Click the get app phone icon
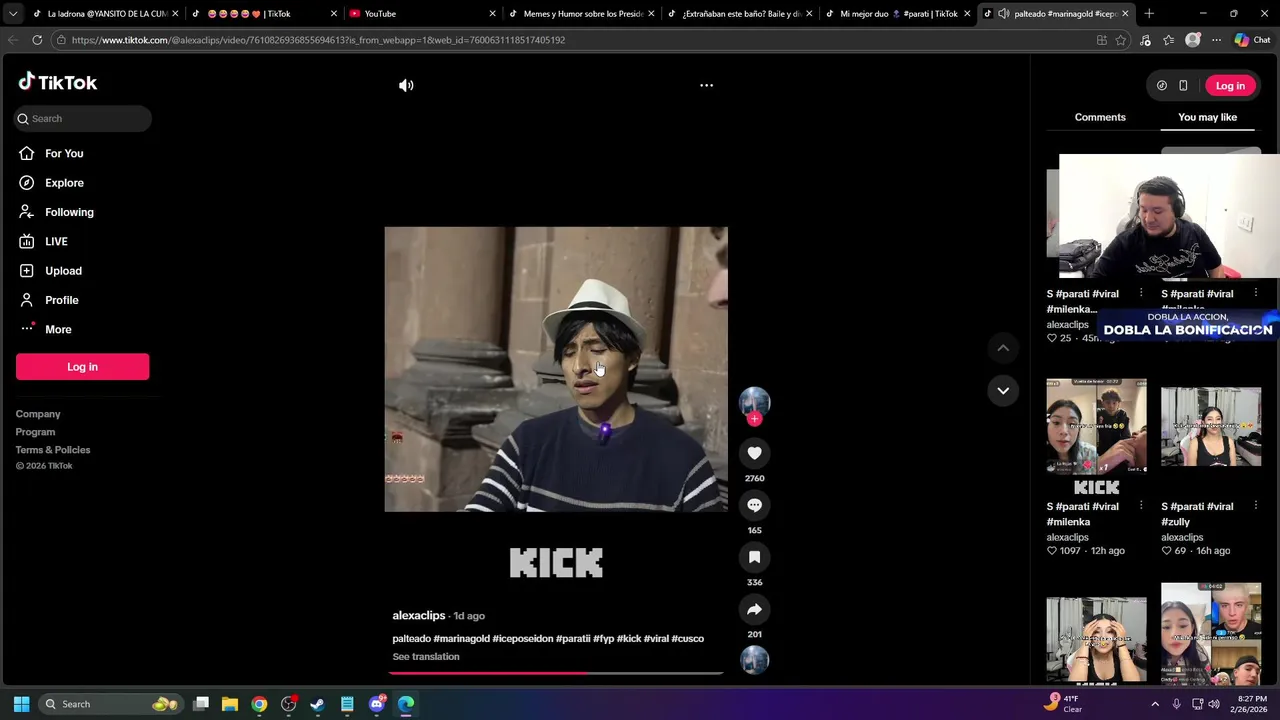The image size is (1280, 720). pos(1183,86)
